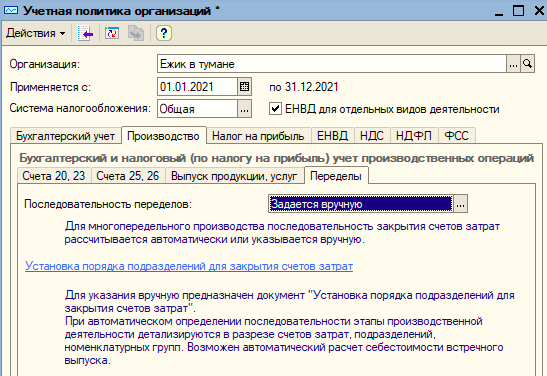Screen dimensions: 547x376
Task: Switch to the Бухгалтерский учет tab
Action: point(65,136)
